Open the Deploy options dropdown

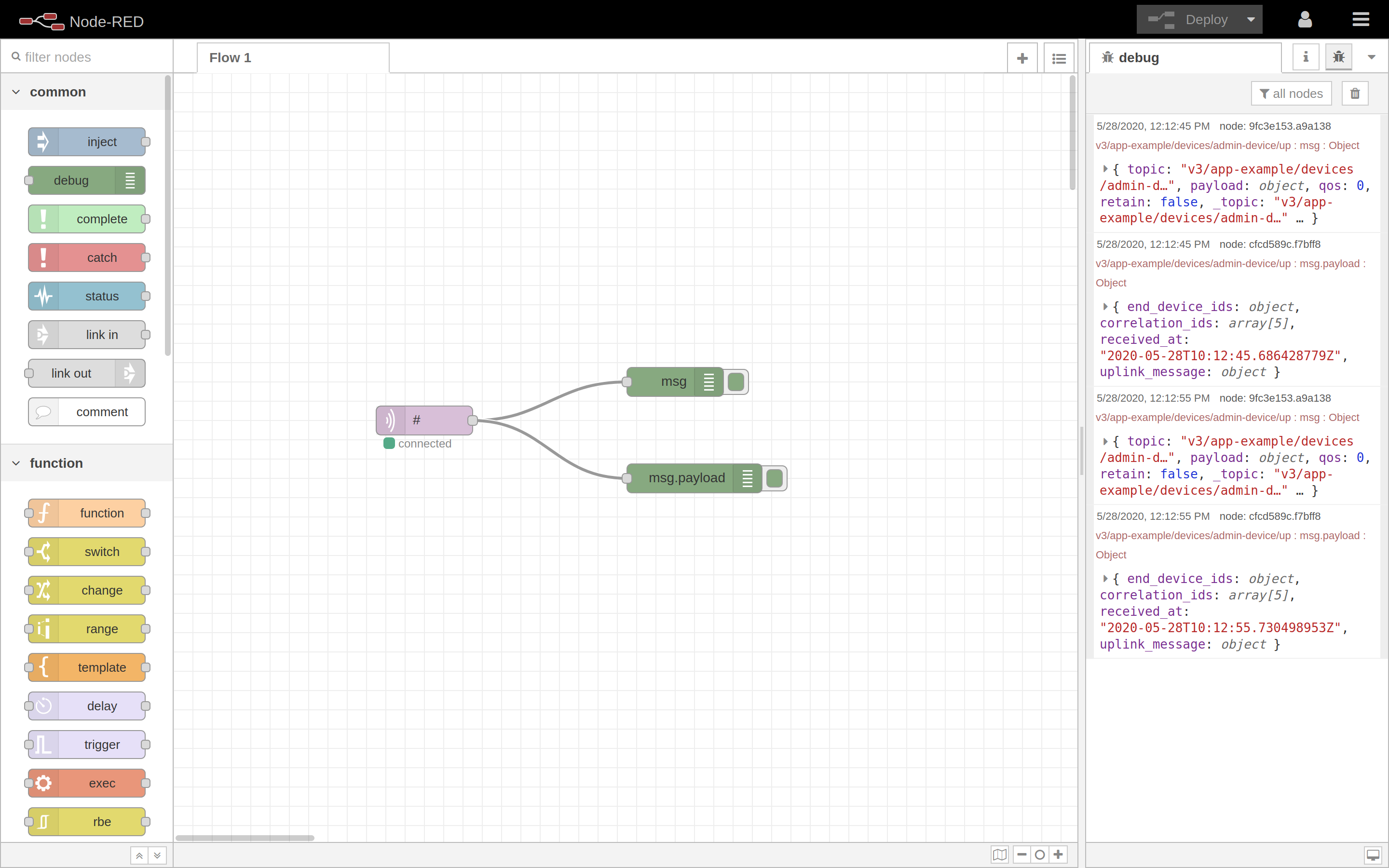(x=1251, y=19)
